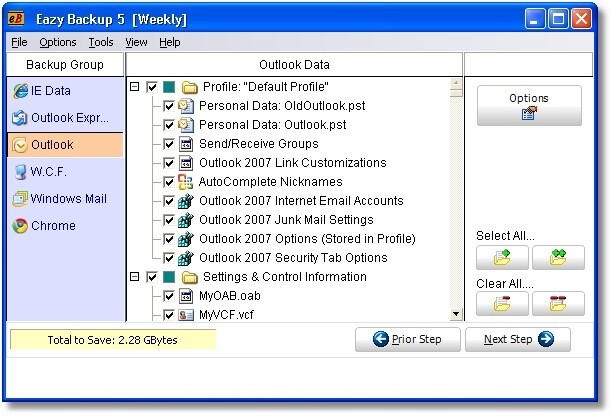This screenshot has height=416, width=612.
Task: Collapse the Default Profile tree node
Action: coord(135,87)
